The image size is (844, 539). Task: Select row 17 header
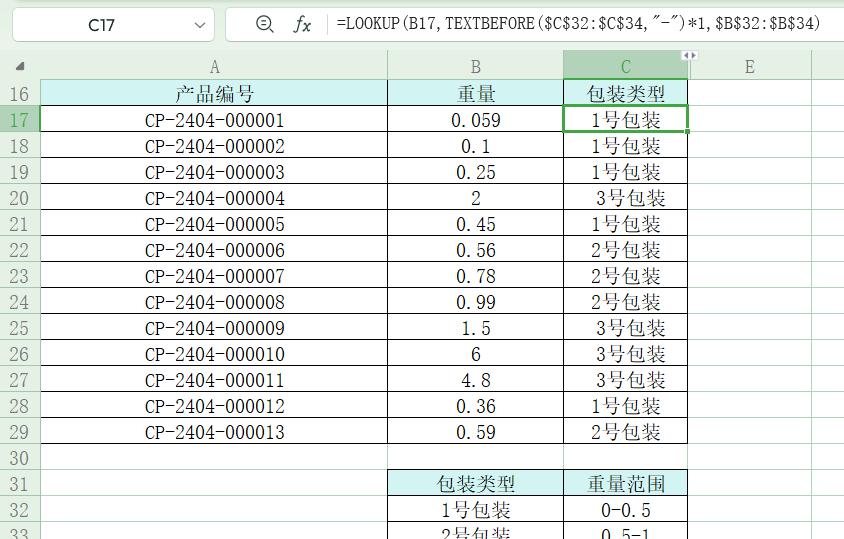pyautogui.click(x=20, y=120)
